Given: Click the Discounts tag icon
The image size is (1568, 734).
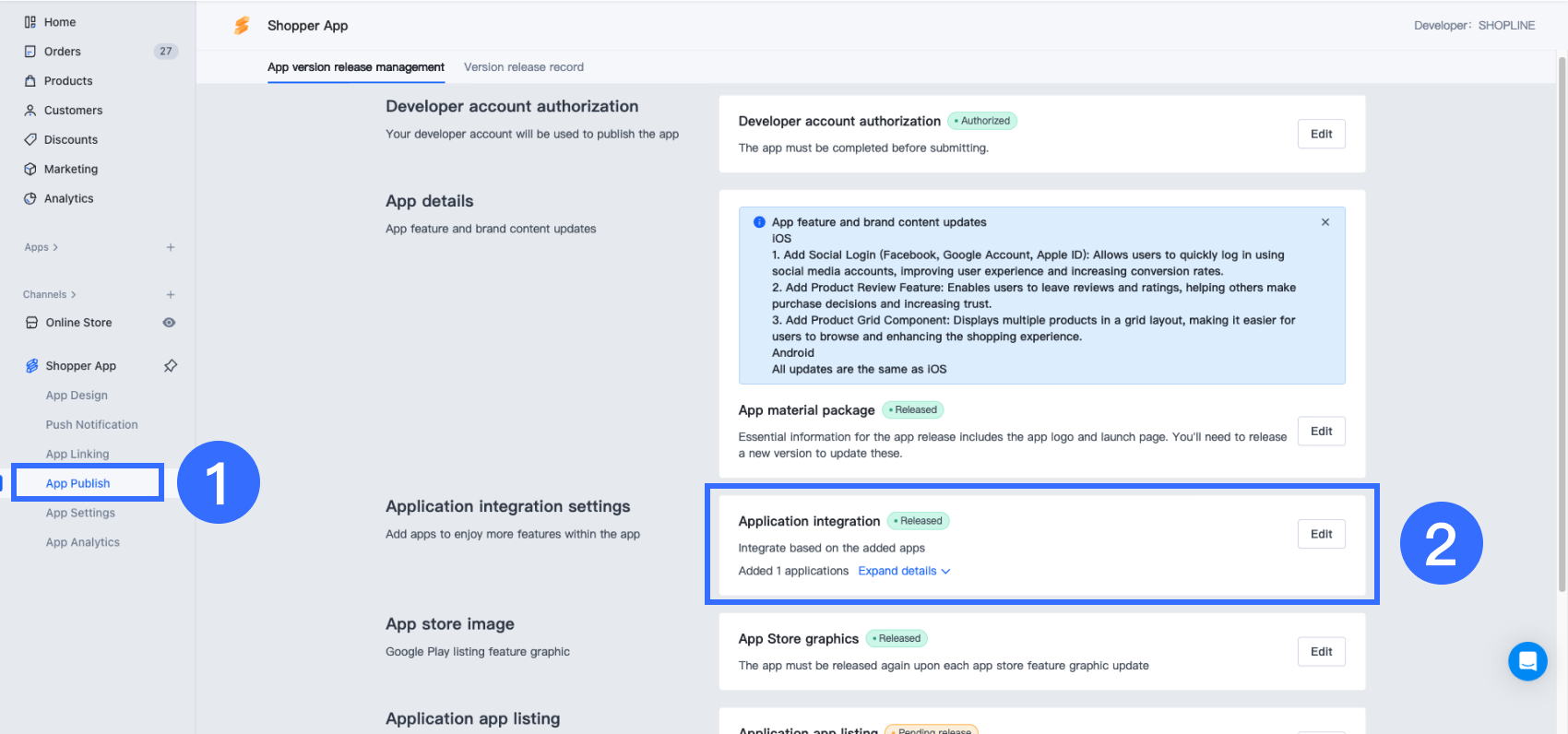Looking at the screenshot, I should click(x=30, y=140).
